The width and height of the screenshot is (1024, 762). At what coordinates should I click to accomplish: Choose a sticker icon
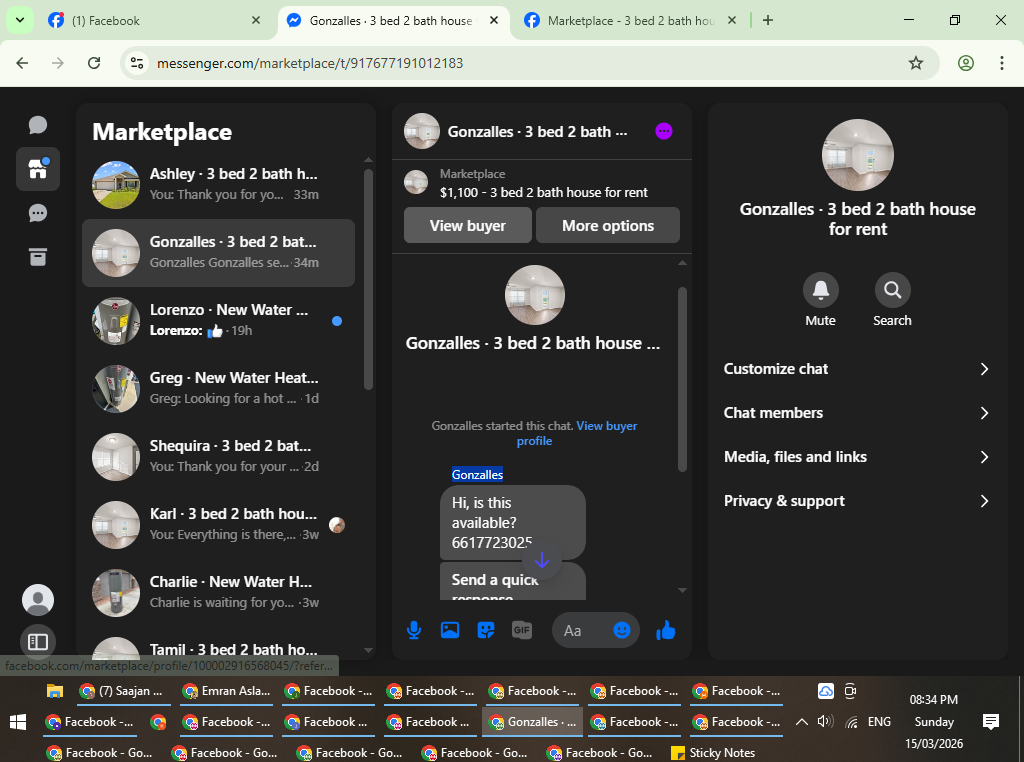tap(486, 630)
